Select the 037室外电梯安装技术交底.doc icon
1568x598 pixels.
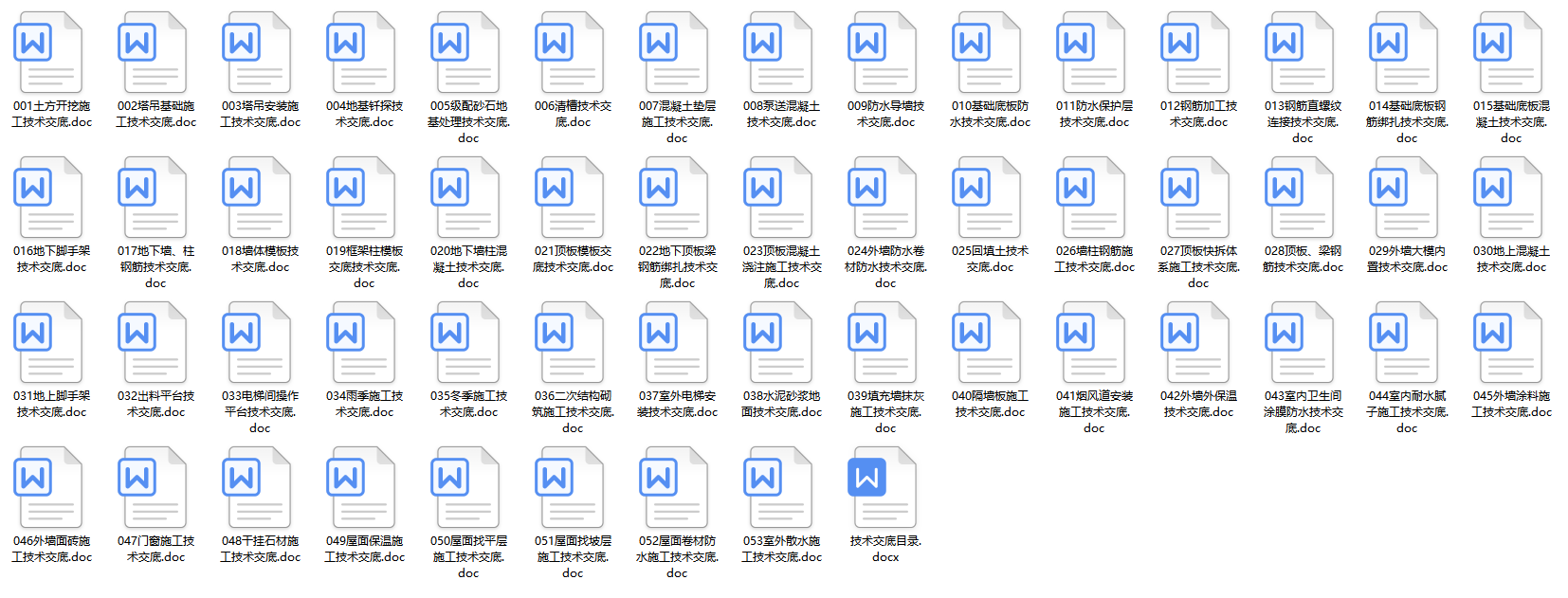[x=673, y=342]
